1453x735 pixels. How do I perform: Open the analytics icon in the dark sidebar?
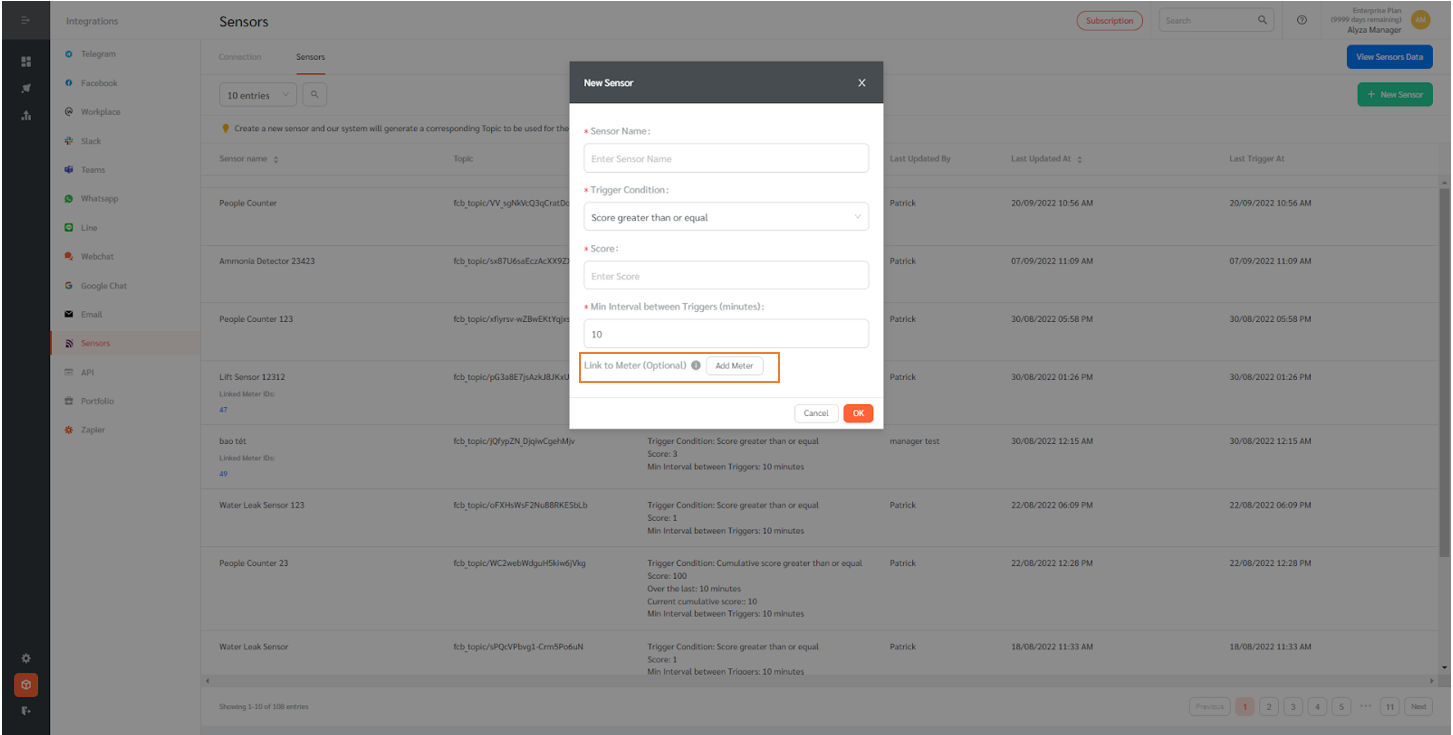coord(25,115)
